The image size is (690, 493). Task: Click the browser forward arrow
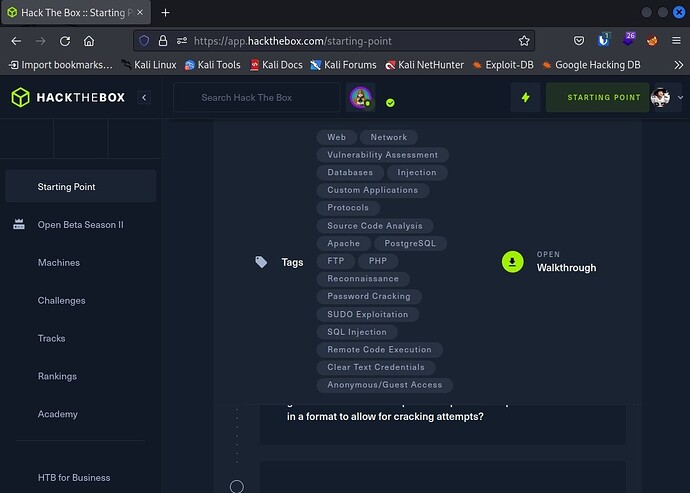pyautogui.click(x=40, y=41)
